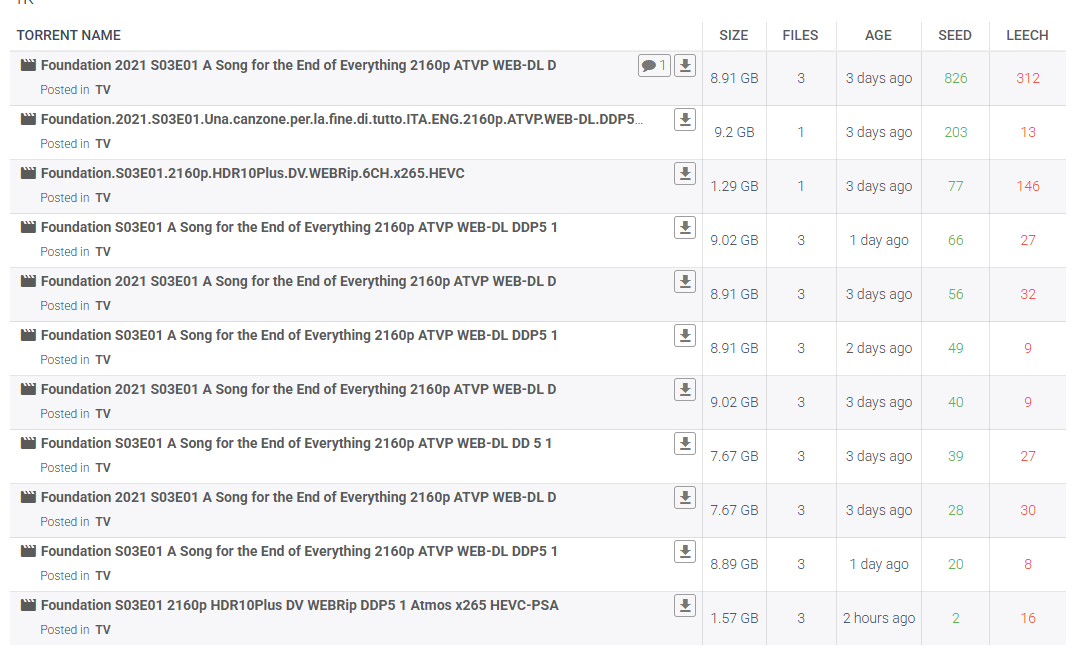Click the 9.2 GB size cell
Viewport: 1075px width, 652px height.
tap(734, 132)
